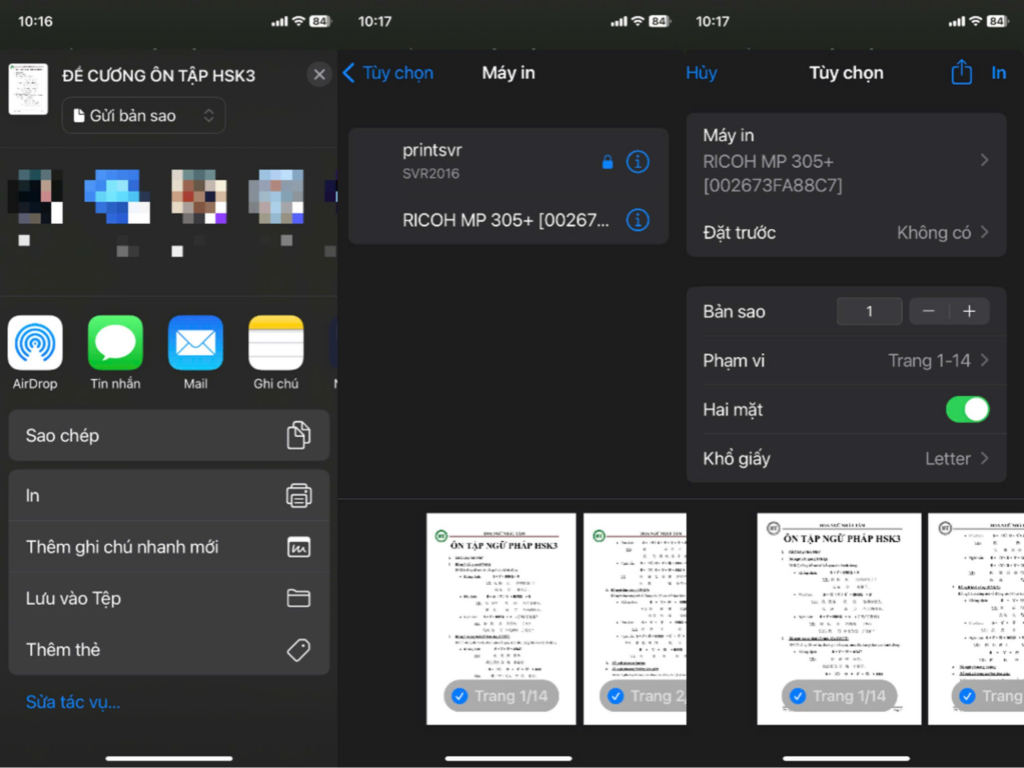Uncheck Trang 1/14 in printer list preview

point(460,696)
